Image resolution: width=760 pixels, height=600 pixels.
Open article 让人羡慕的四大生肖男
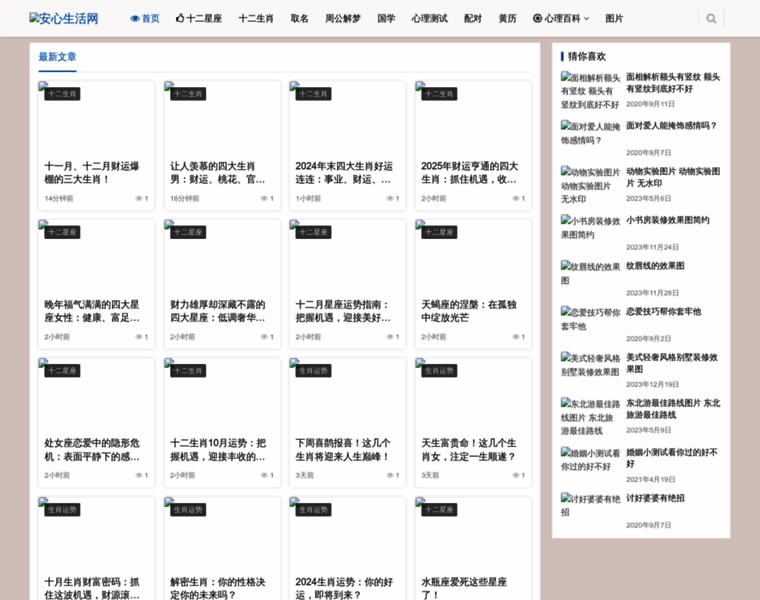point(218,172)
